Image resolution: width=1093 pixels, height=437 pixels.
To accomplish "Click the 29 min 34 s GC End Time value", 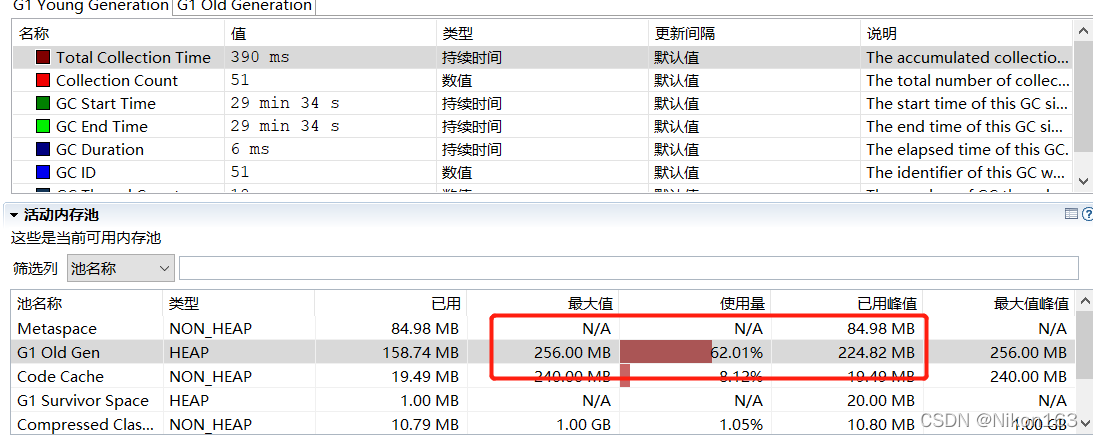I will pos(284,127).
